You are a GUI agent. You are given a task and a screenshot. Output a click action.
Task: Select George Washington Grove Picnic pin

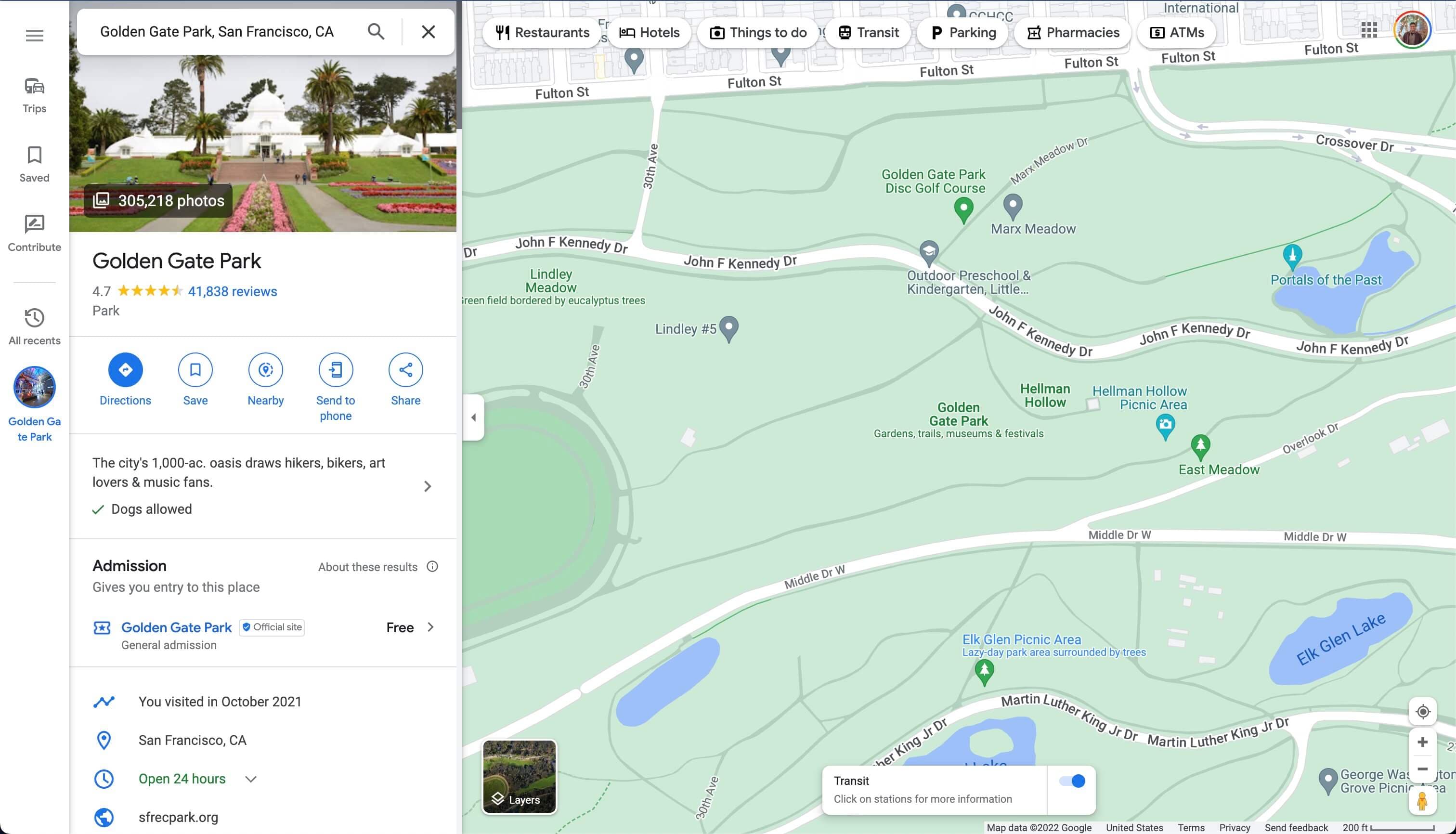click(x=1328, y=782)
